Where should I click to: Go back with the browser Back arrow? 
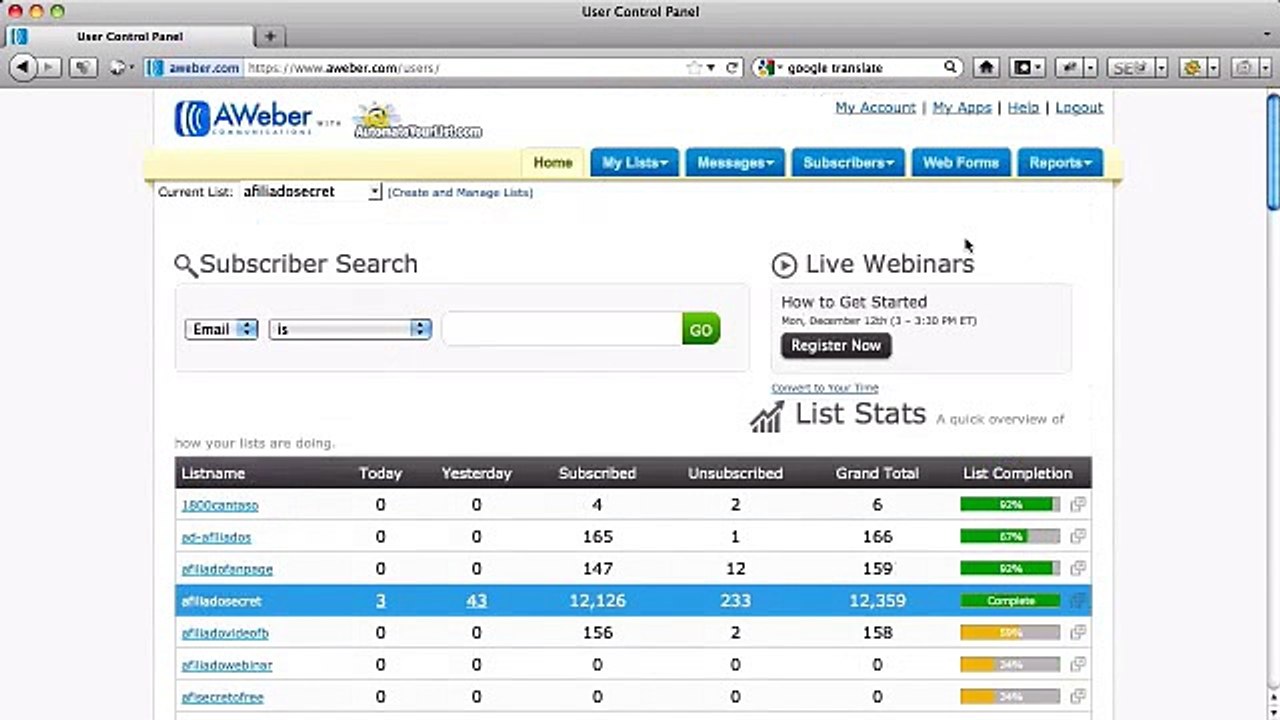click(x=23, y=68)
